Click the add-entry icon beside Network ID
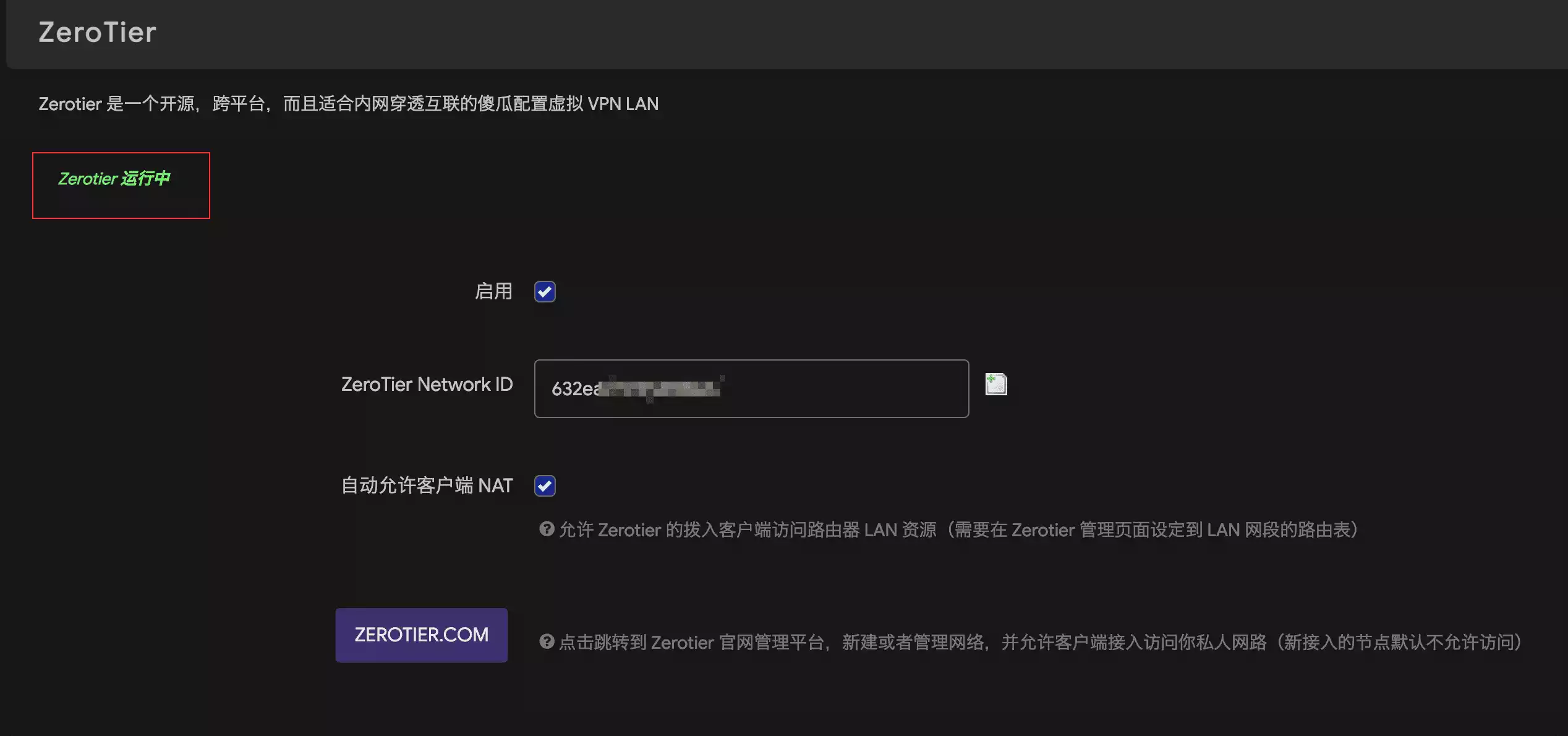 (996, 384)
